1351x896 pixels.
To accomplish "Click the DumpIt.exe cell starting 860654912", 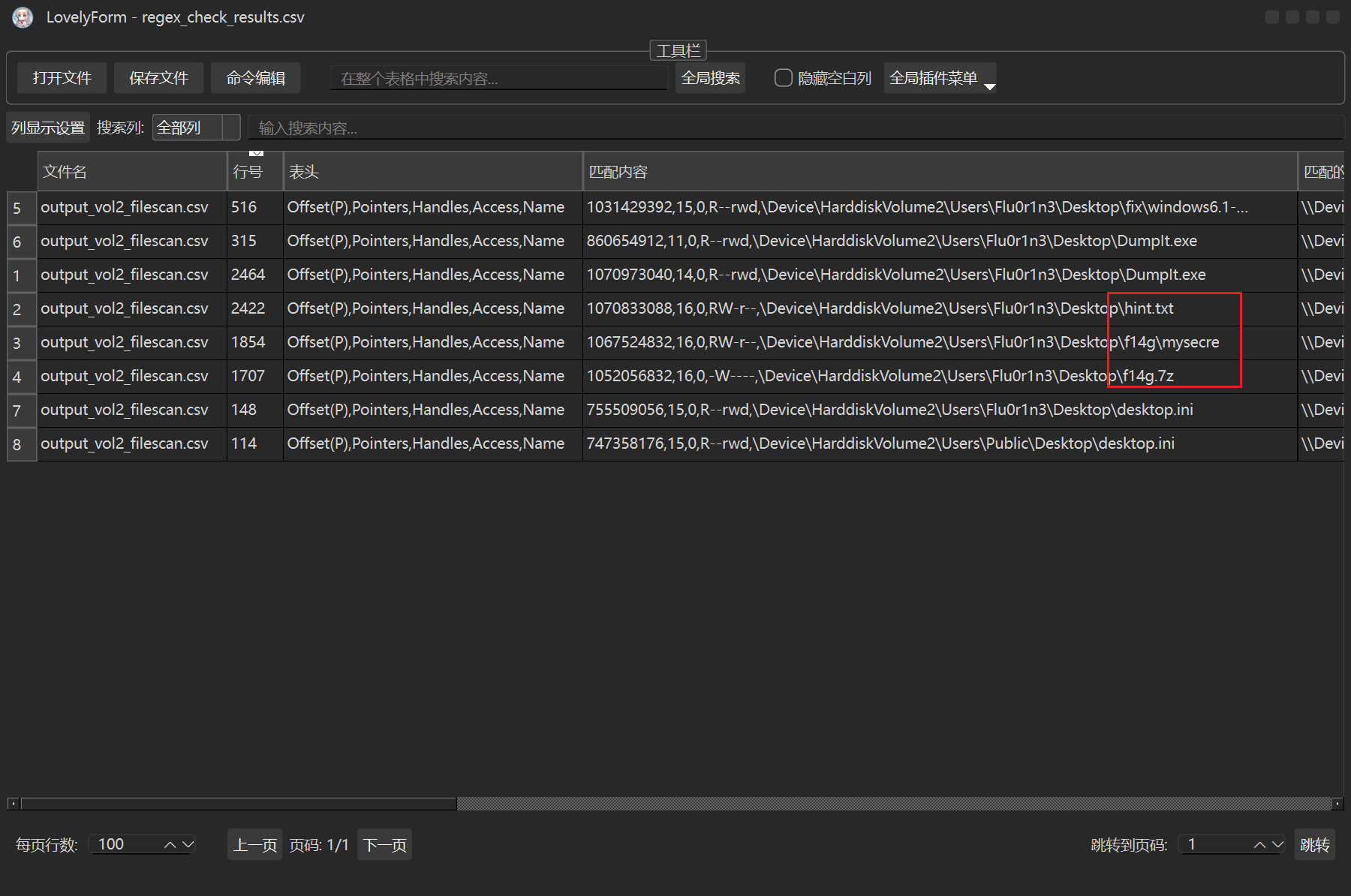I will click(x=940, y=242).
